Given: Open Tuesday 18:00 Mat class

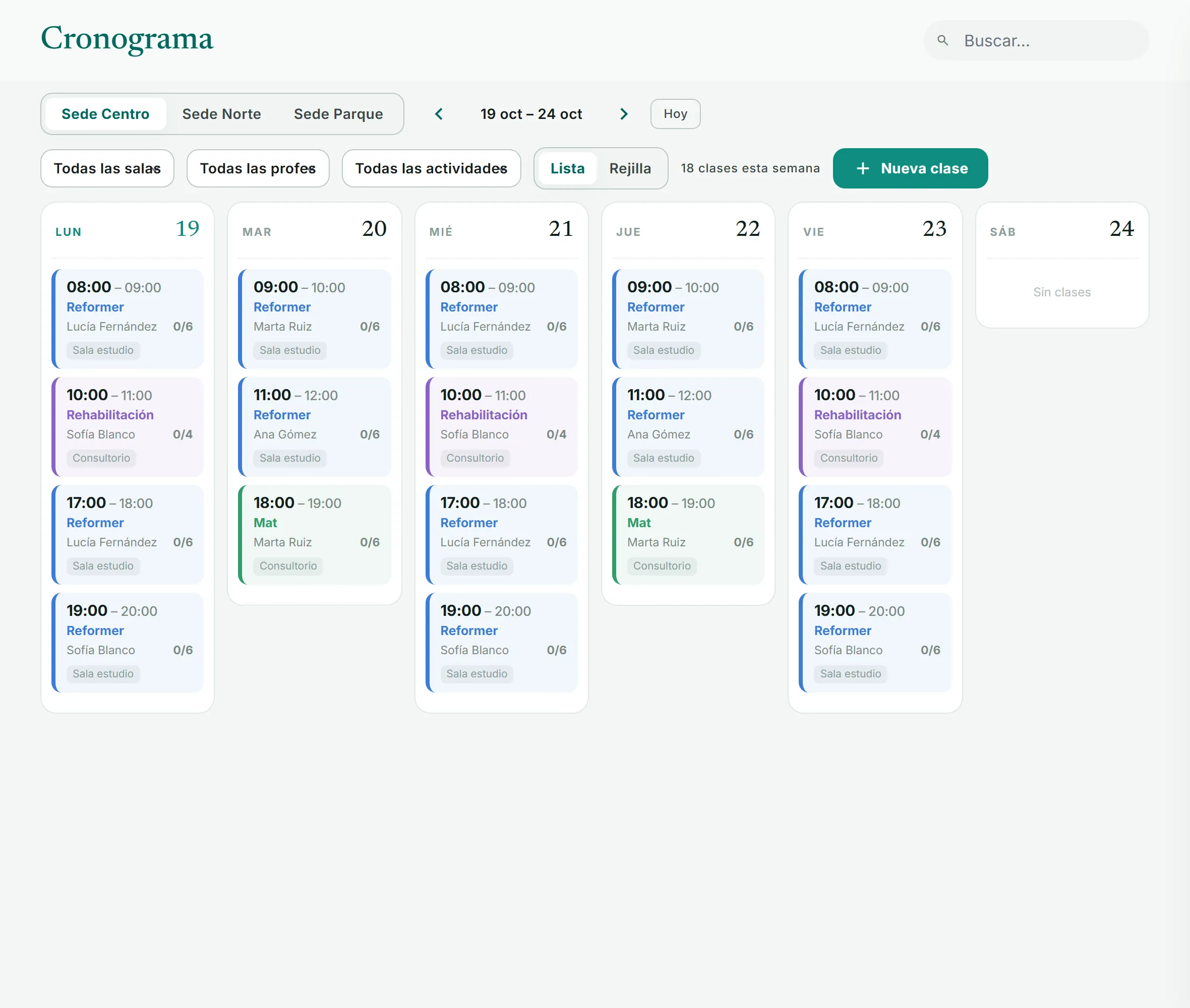Looking at the screenshot, I should coord(314,535).
